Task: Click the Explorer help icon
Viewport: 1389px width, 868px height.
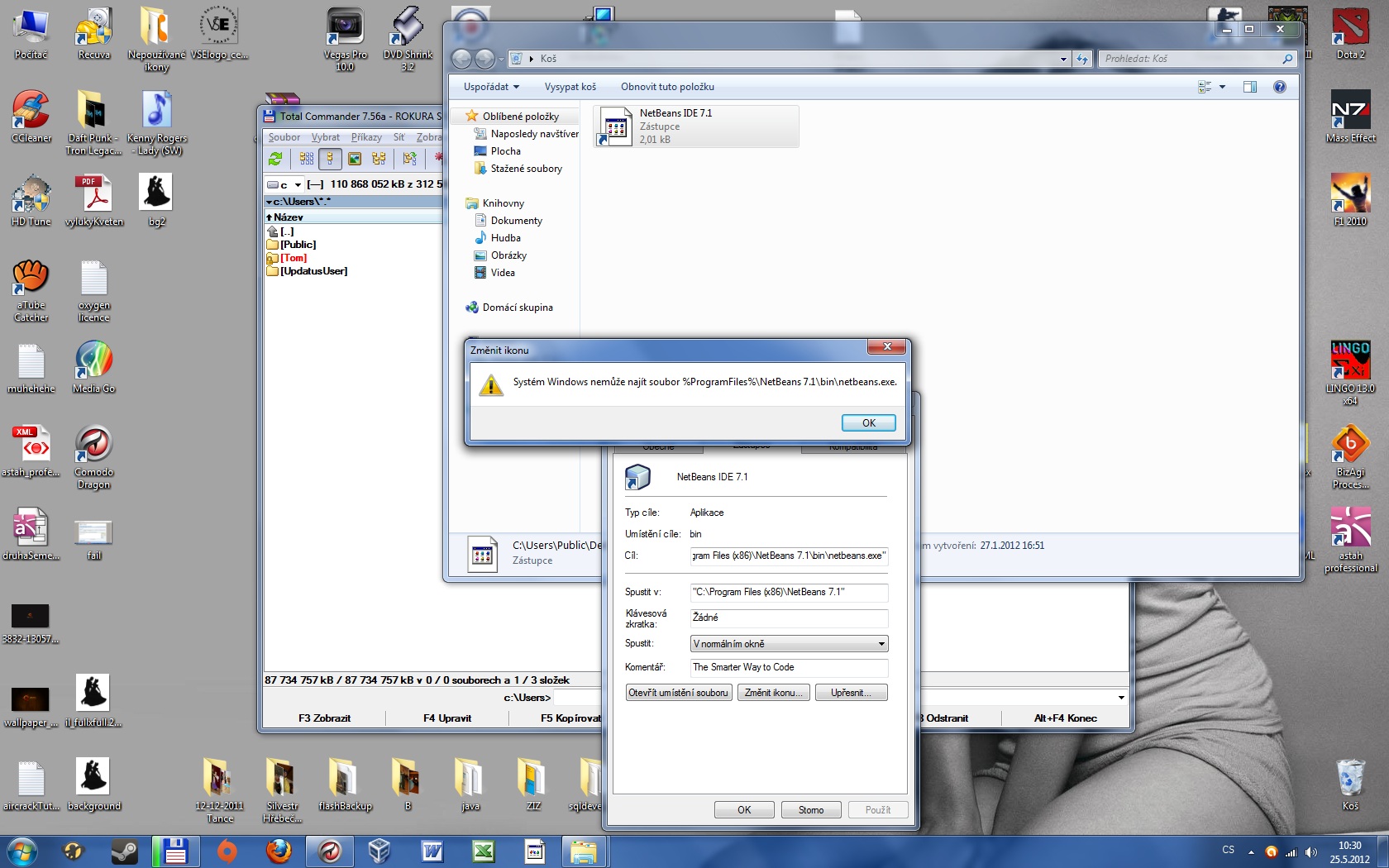Action: click(x=1280, y=87)
